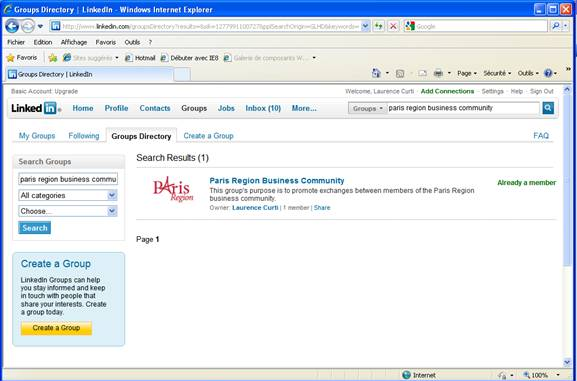Open Inbox (10) messages

point(263,108)
